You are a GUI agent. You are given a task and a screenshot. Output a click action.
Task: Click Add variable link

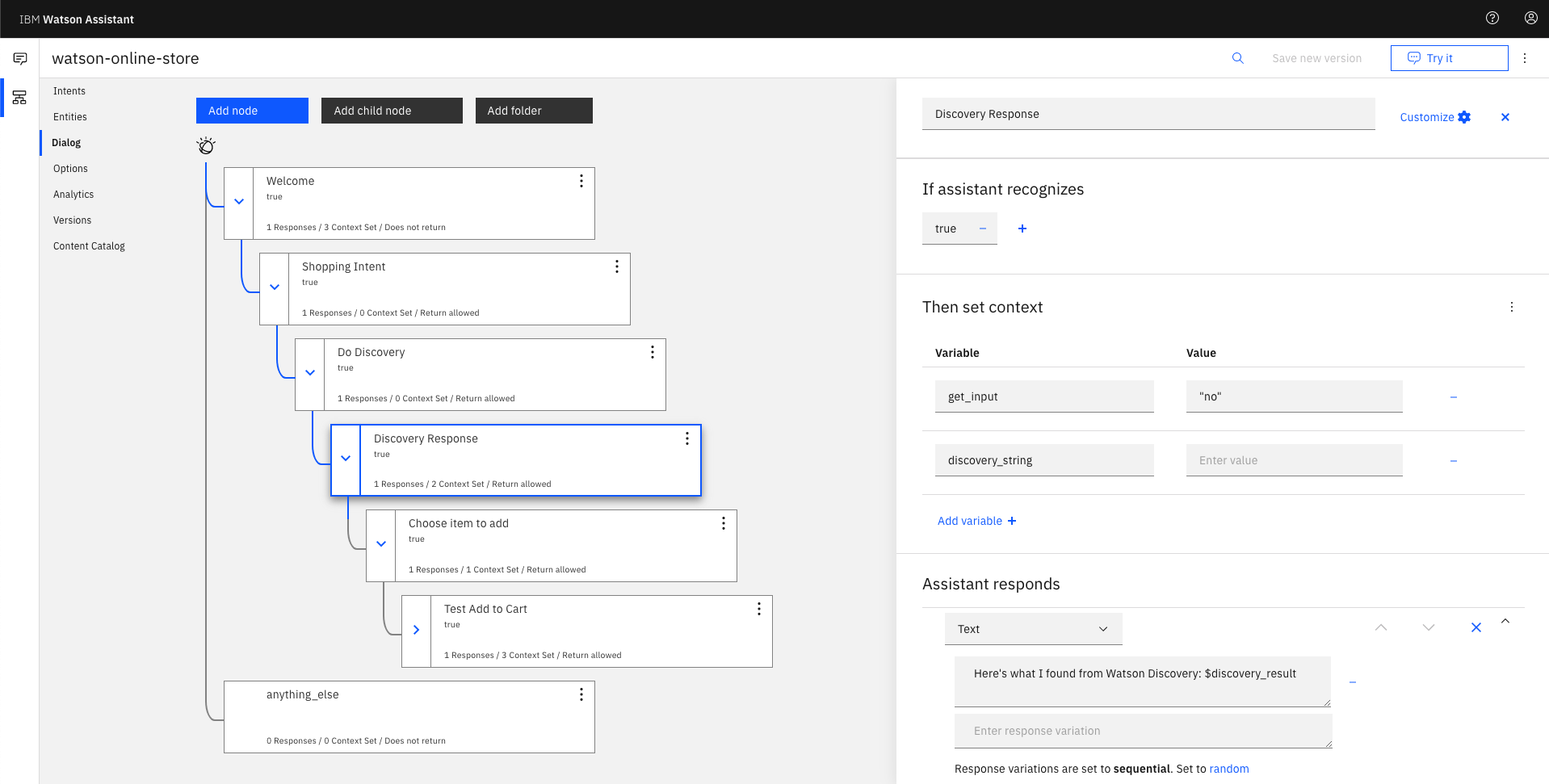click(x=976, y=521)
